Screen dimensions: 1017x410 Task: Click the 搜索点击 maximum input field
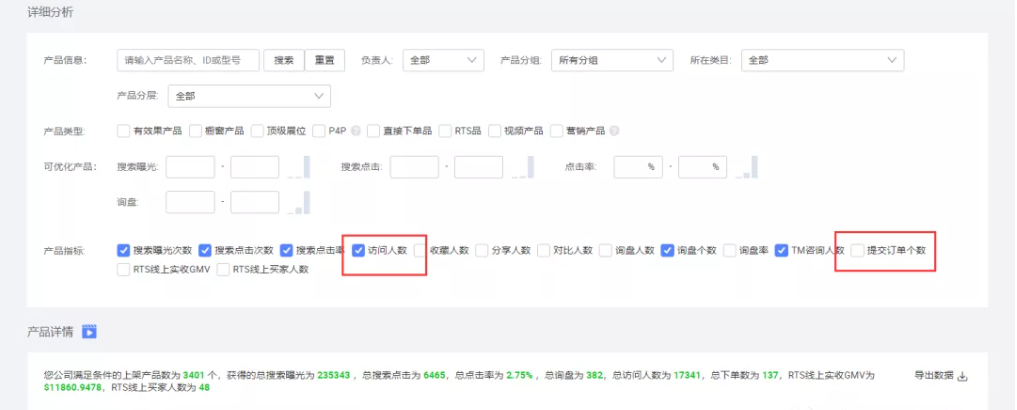pyautogui.click(x=479, y=167)
